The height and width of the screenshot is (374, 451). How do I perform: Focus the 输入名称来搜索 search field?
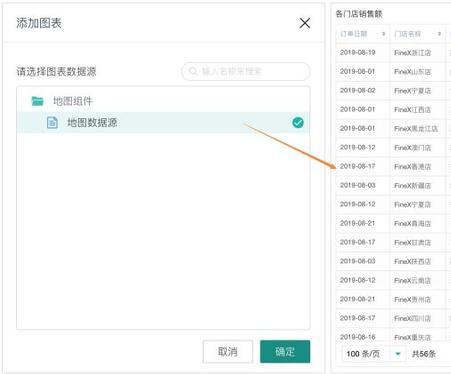[x=246, y=71]
